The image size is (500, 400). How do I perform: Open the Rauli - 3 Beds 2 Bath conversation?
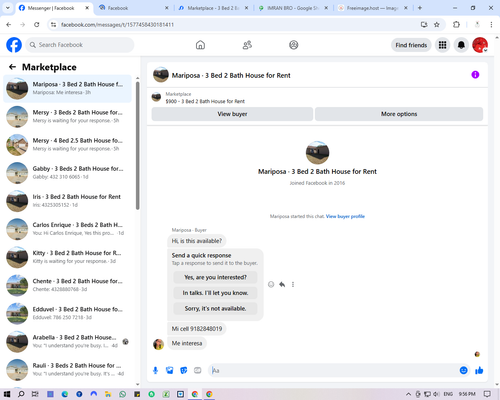click(x=67, y=369)
